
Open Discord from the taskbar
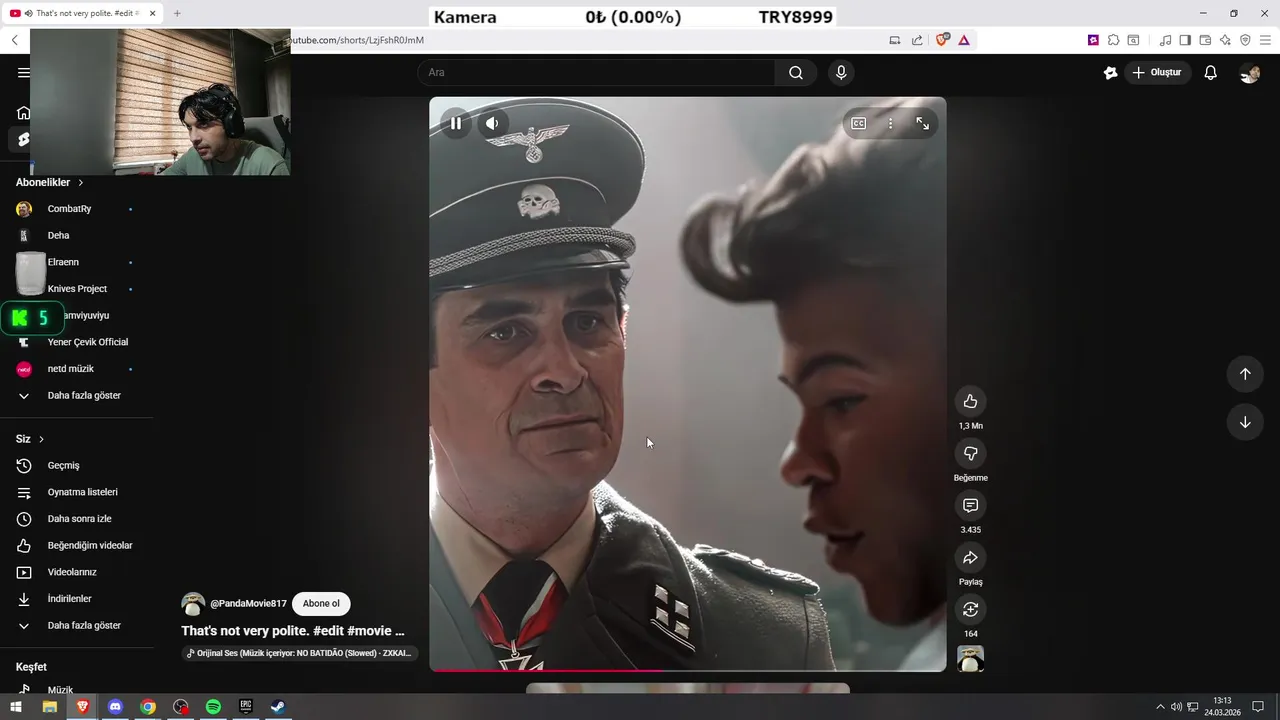click(x=115, y=707)
